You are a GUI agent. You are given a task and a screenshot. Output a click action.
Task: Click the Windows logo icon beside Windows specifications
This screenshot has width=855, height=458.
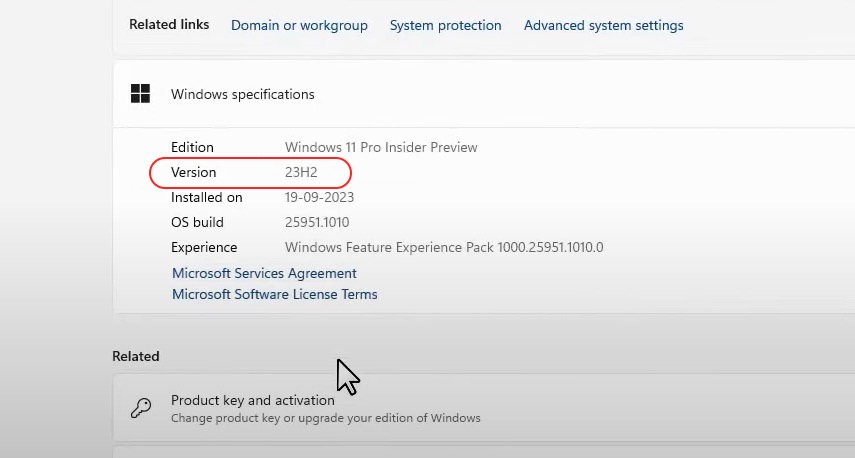pyautogui.click(x=140, y=94)
